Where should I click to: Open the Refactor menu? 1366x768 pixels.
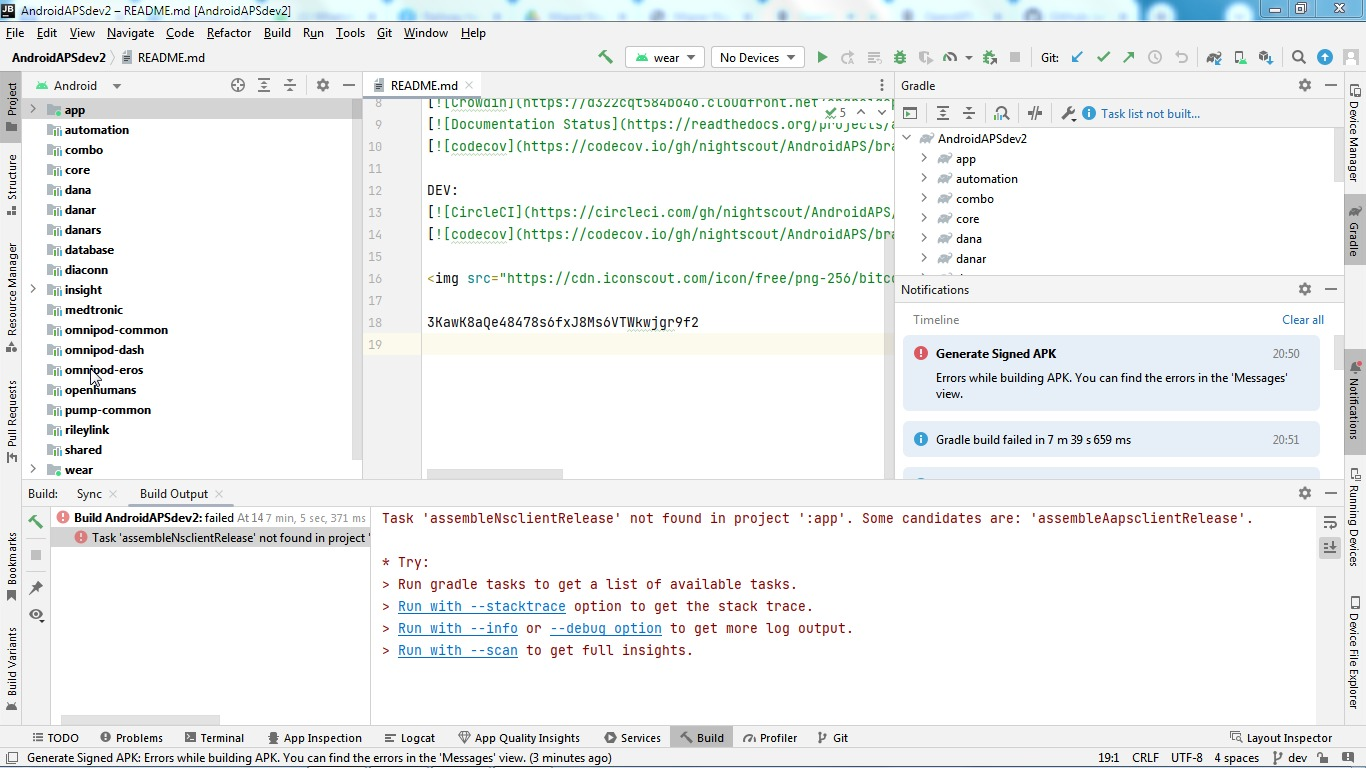[x=229, y=33]
